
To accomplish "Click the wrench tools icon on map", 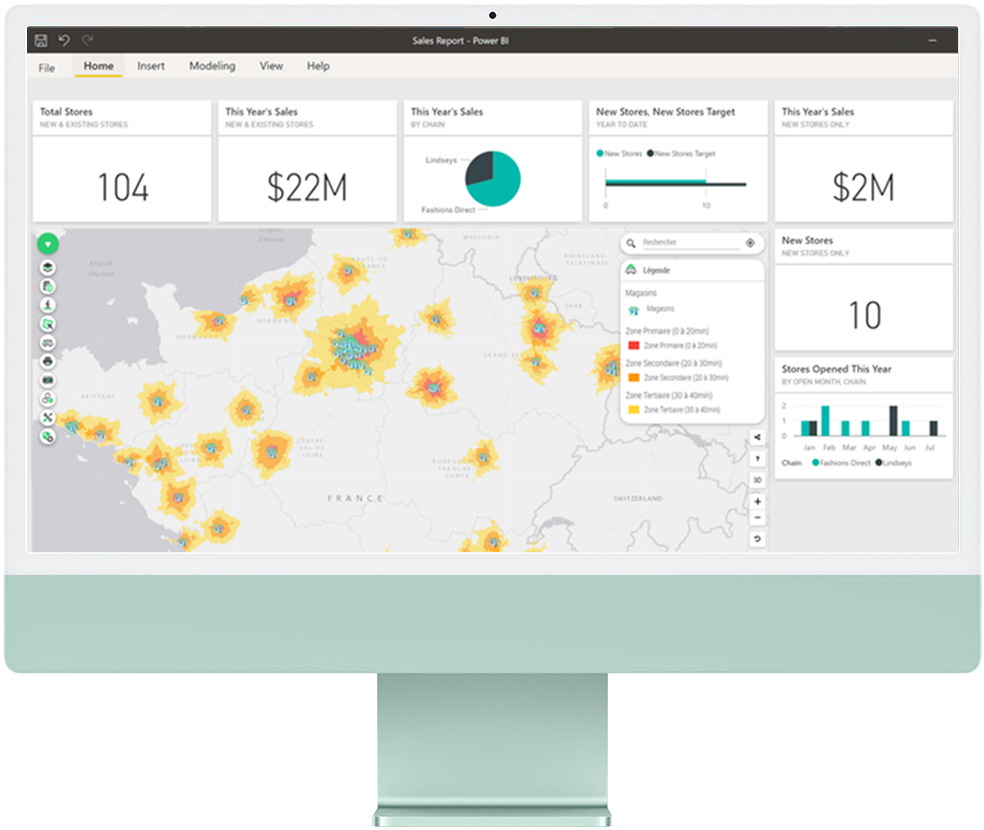I will pyautogui.click(x=48, y=418).
